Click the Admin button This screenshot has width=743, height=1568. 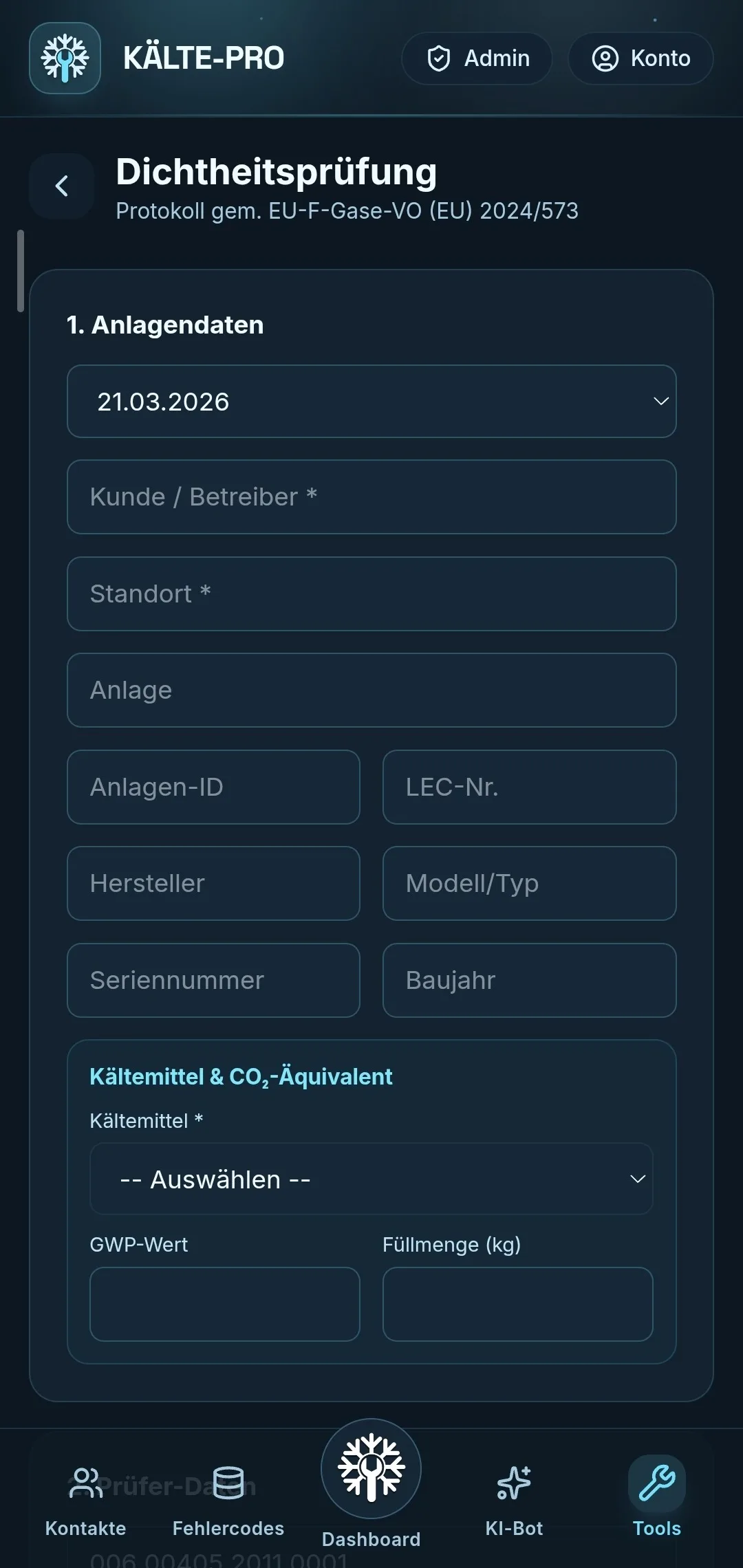[x=476, y=58]
